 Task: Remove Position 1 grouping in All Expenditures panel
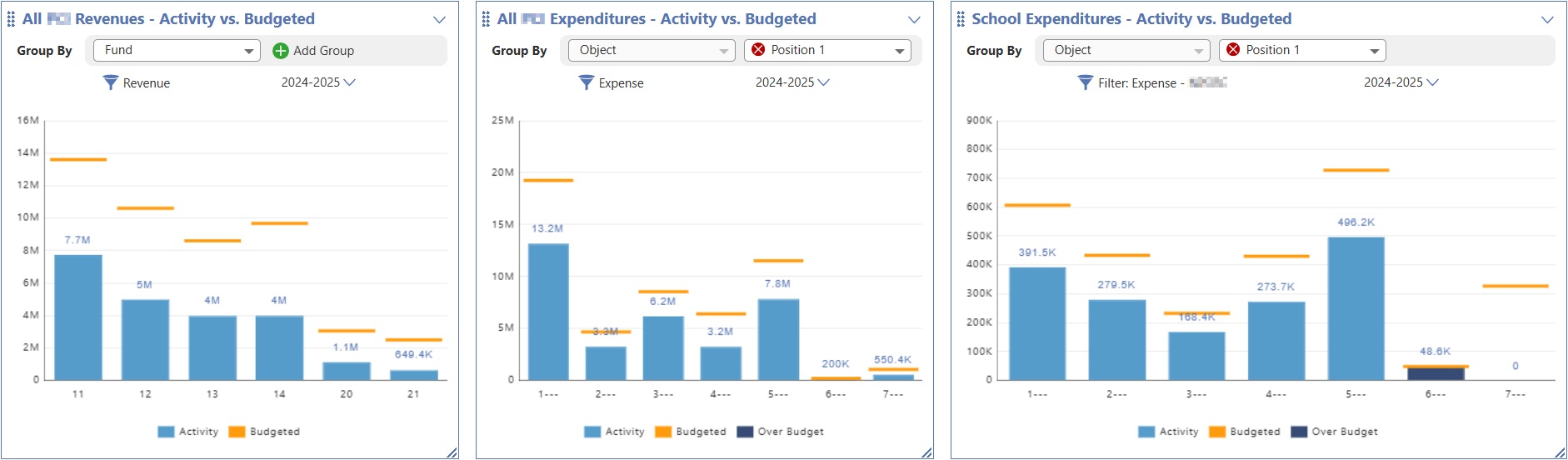[758, 50]
